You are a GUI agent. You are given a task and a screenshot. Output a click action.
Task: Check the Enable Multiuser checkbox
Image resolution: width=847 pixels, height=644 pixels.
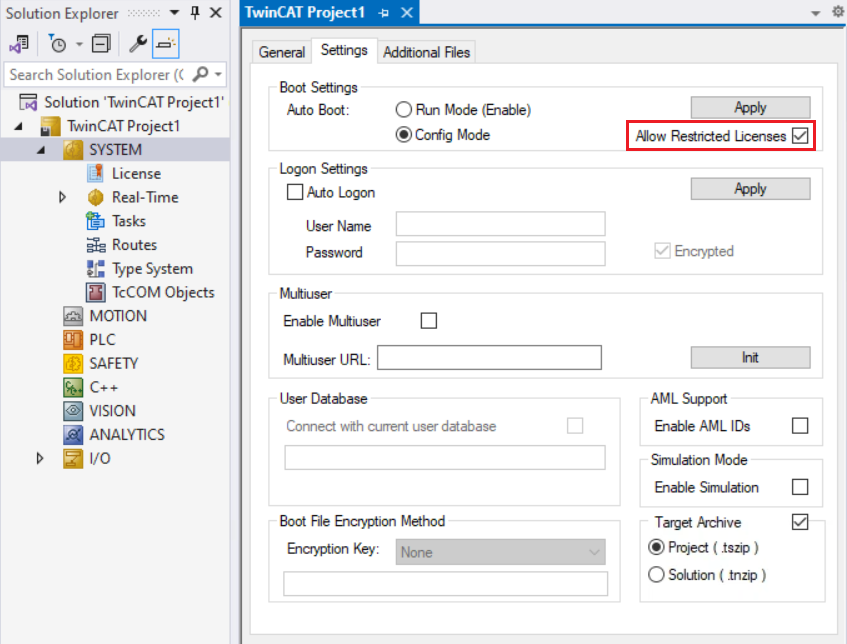point(428,320)
